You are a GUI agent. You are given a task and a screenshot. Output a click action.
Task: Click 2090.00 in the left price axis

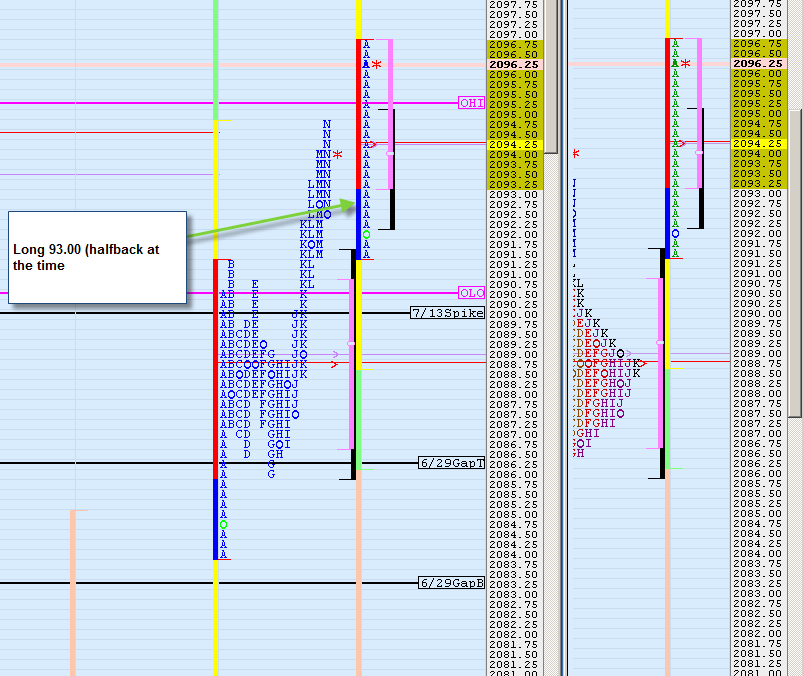pos(513,314)
